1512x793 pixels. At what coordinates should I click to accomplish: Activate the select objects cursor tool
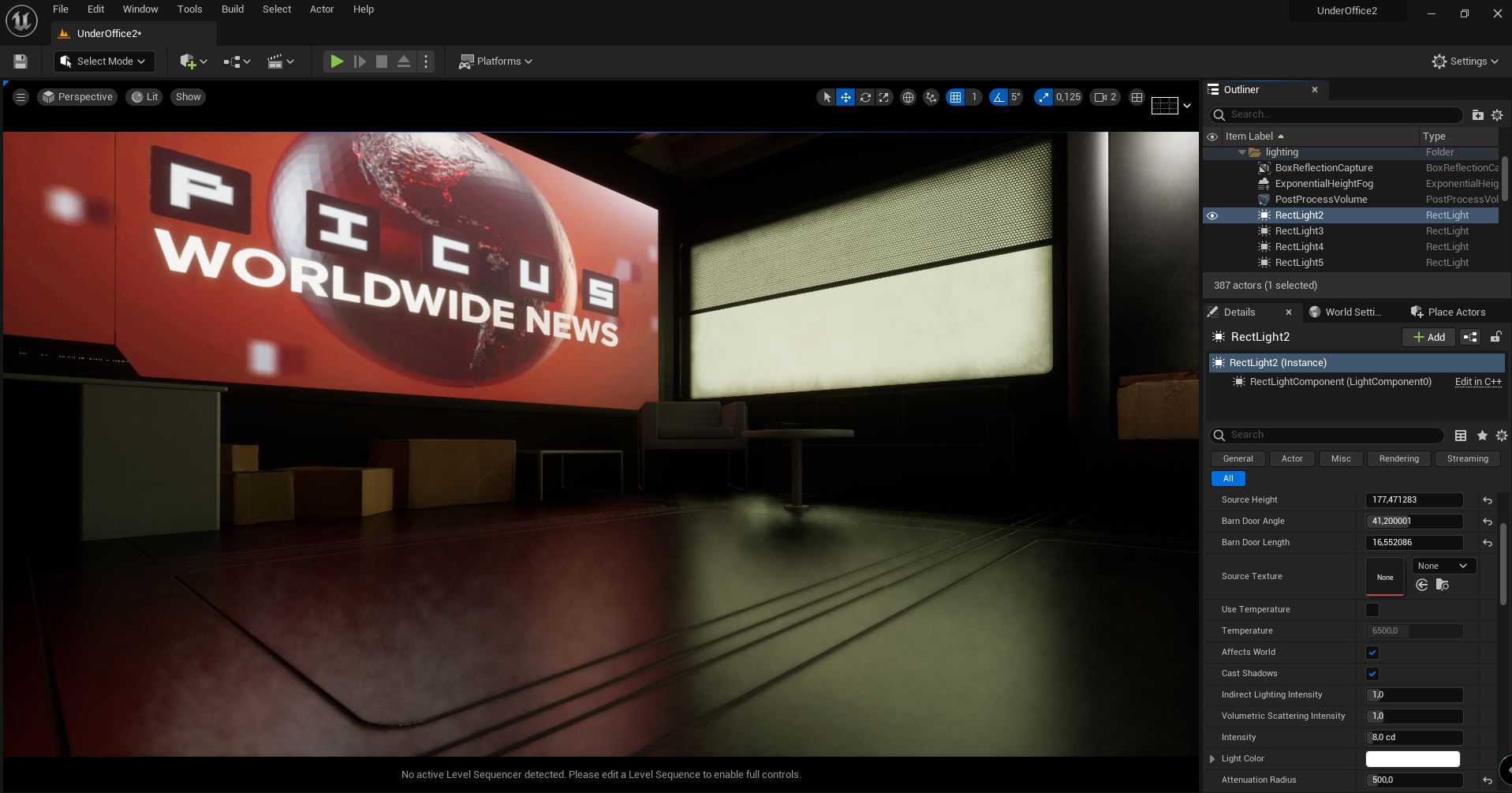827,97
